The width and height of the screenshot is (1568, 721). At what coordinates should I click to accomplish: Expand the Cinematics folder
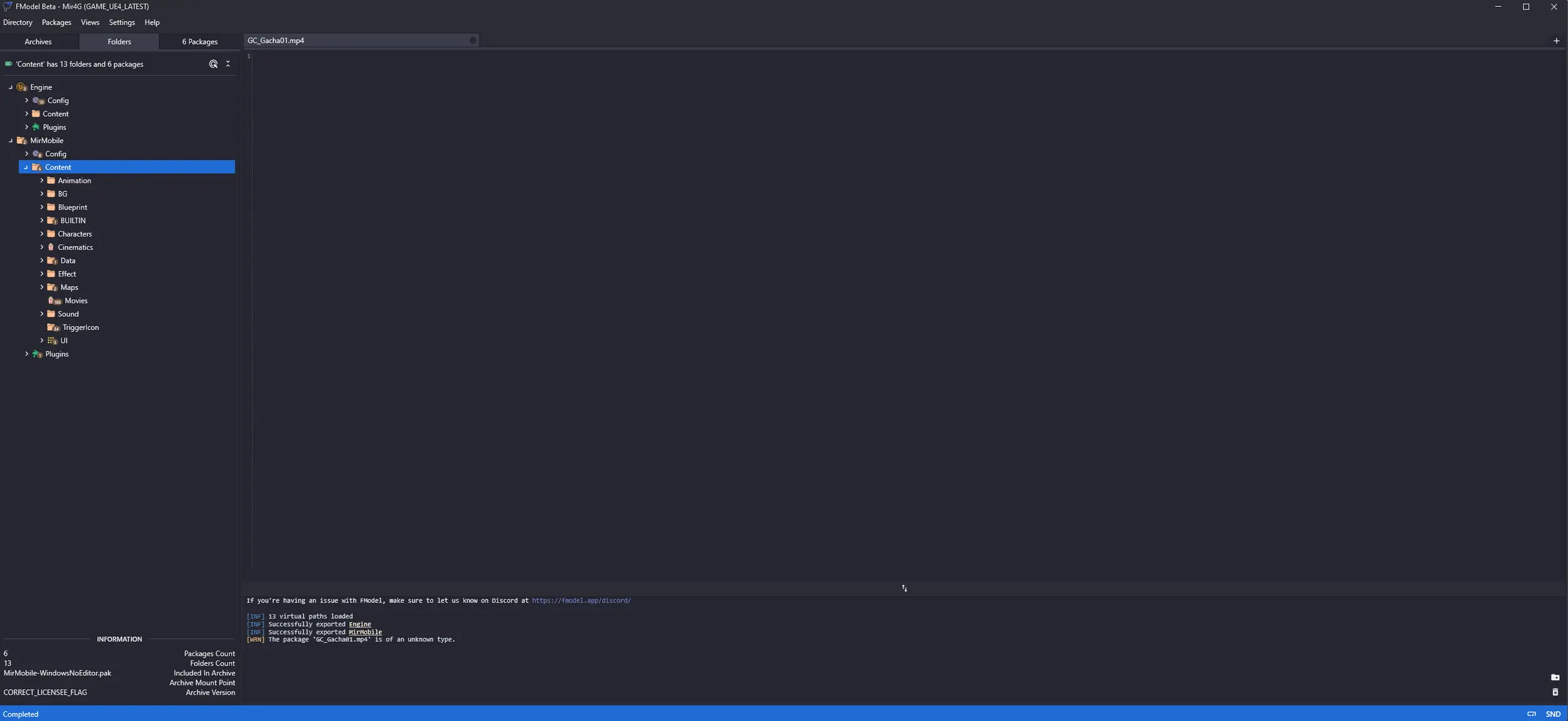[42, 247]
